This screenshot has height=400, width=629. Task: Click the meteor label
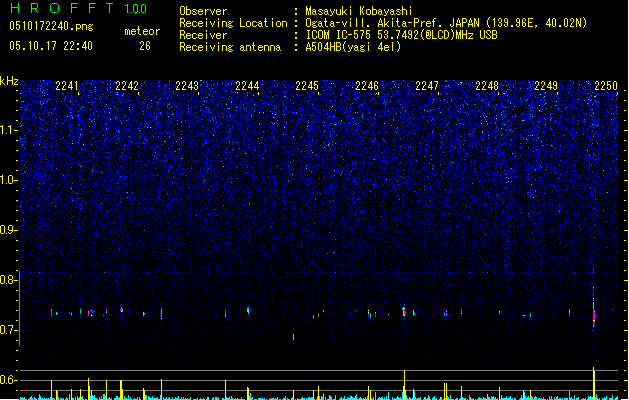pos(142,31)
